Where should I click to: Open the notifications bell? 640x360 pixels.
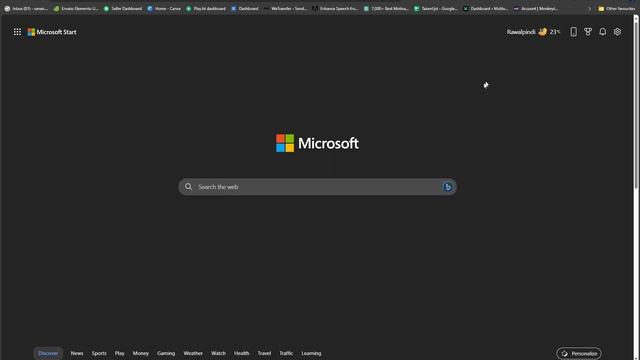pos(602,32)
